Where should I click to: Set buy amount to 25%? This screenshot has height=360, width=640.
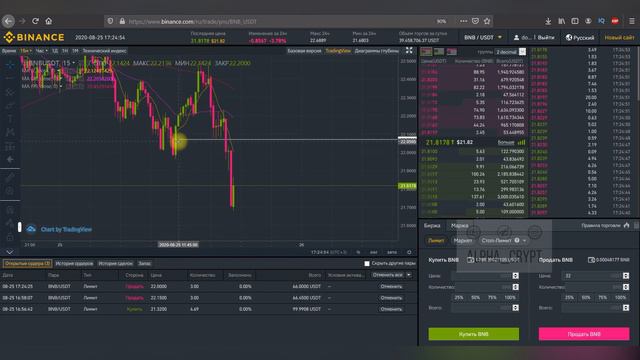[x=459, y=298]
